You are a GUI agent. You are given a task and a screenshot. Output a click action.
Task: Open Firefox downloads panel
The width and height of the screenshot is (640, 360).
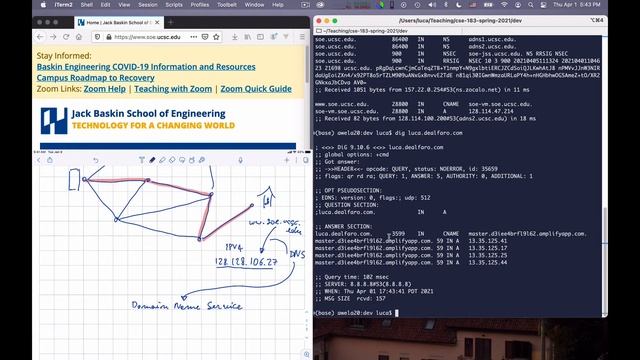point(235,37)
